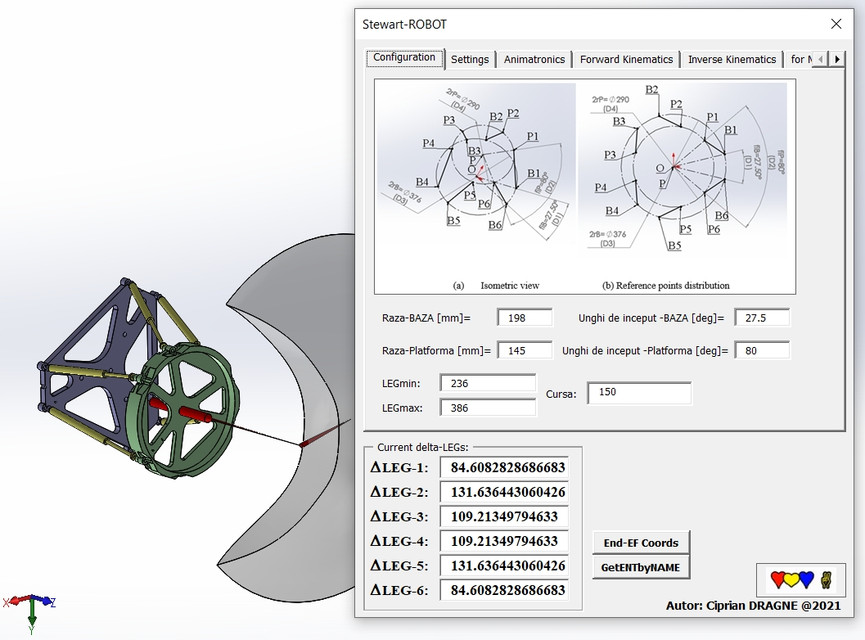This screenshot has height=640, width=865.
Task: Click the truncated 'for M' tab
Action: click(801, 59)
